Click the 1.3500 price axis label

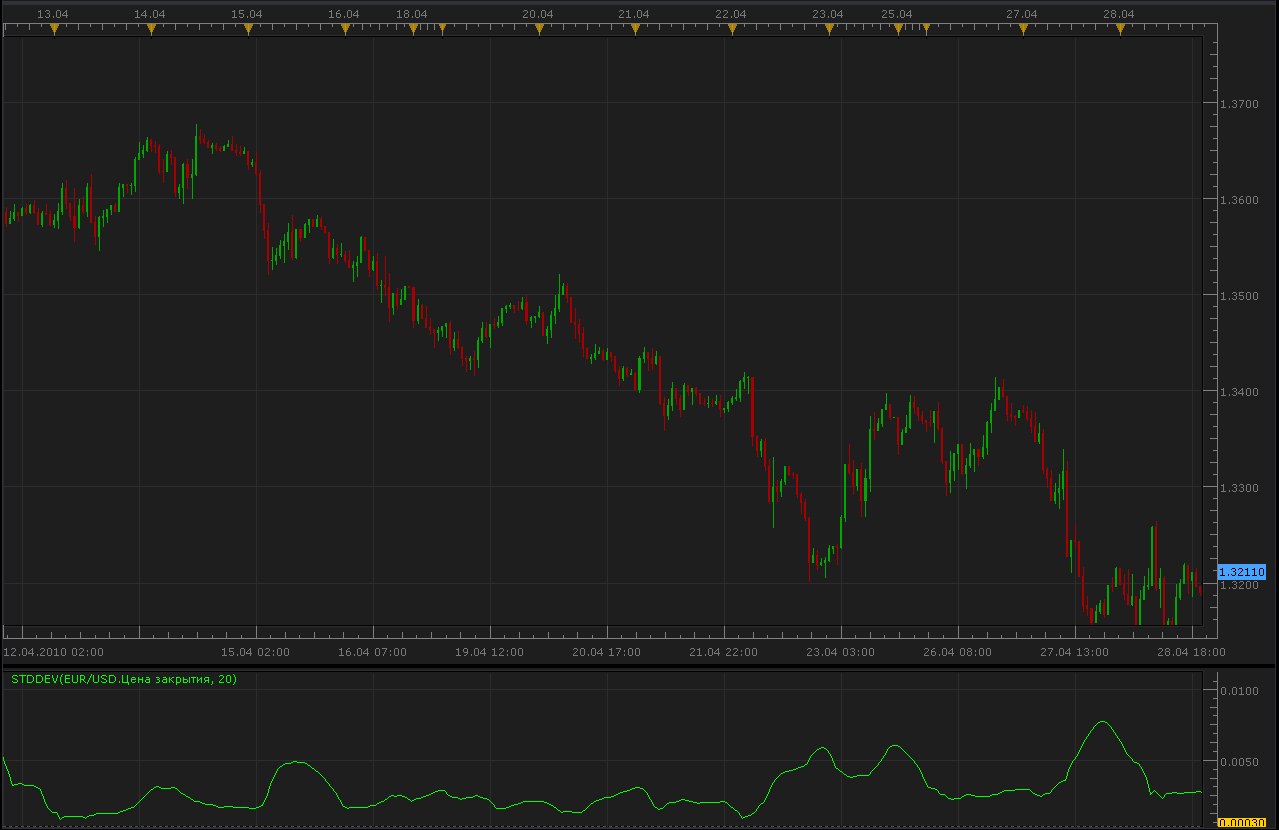coord(1241,296)
